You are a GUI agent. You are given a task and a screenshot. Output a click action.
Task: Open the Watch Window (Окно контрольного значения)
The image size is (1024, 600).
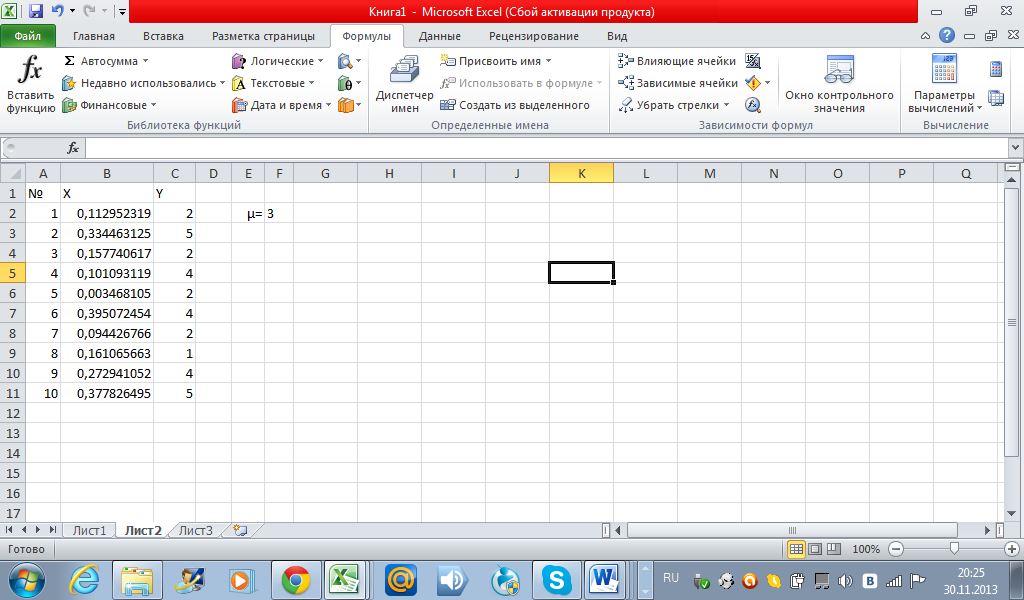click(839, 84)
